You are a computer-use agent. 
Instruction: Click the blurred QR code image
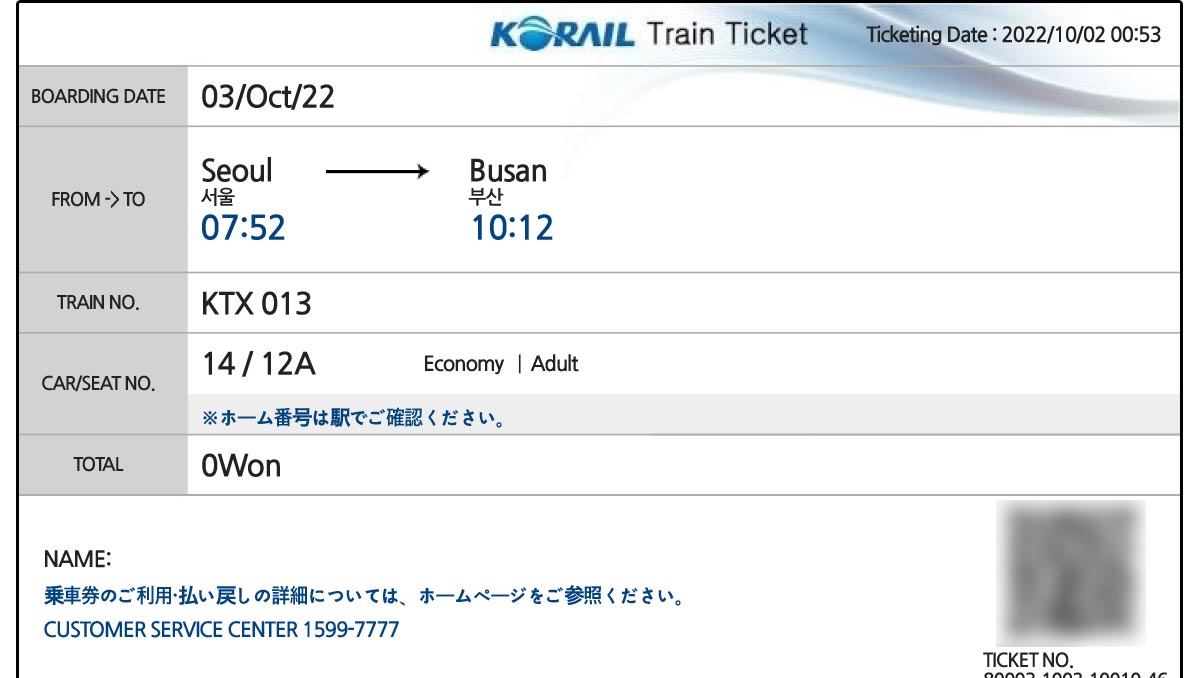click(1071, 573)
